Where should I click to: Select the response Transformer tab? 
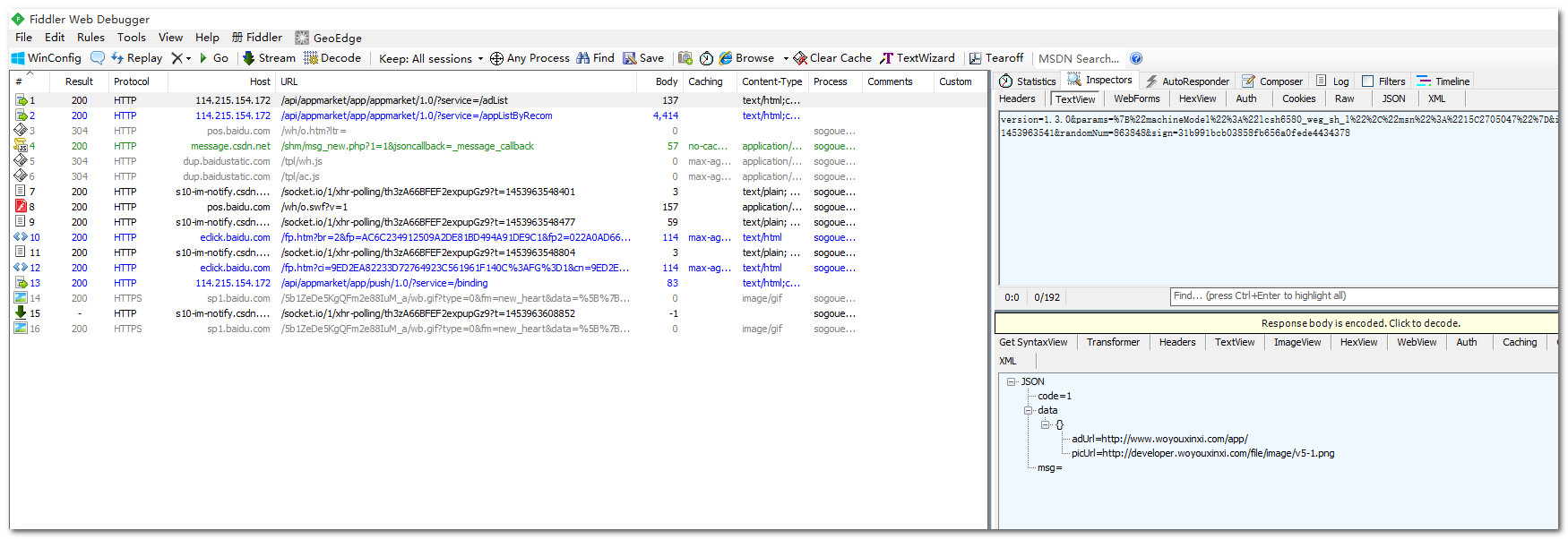click(1113, 343)
